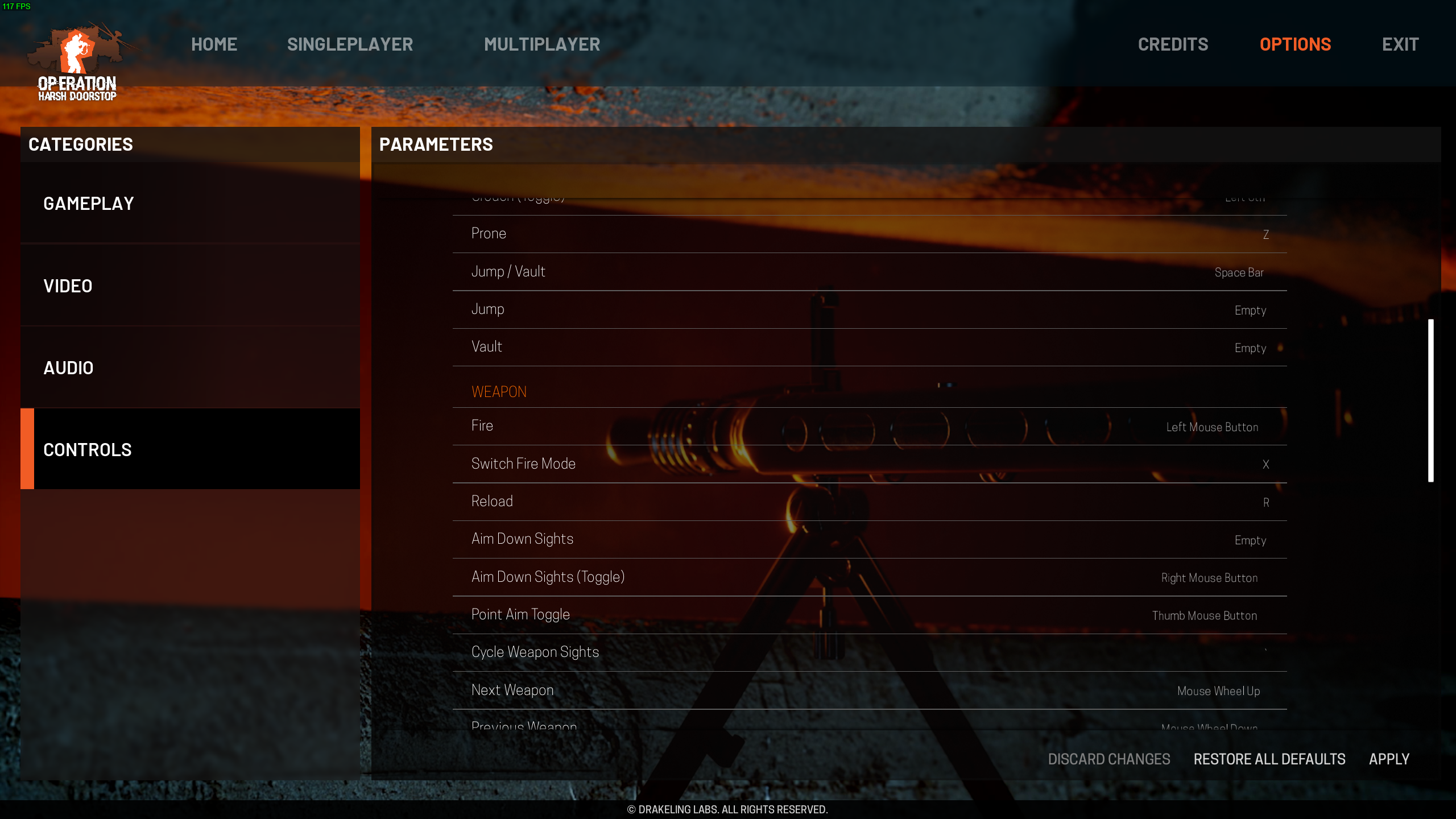
Task: Apply the settings changes
Action: (1388, 759)
